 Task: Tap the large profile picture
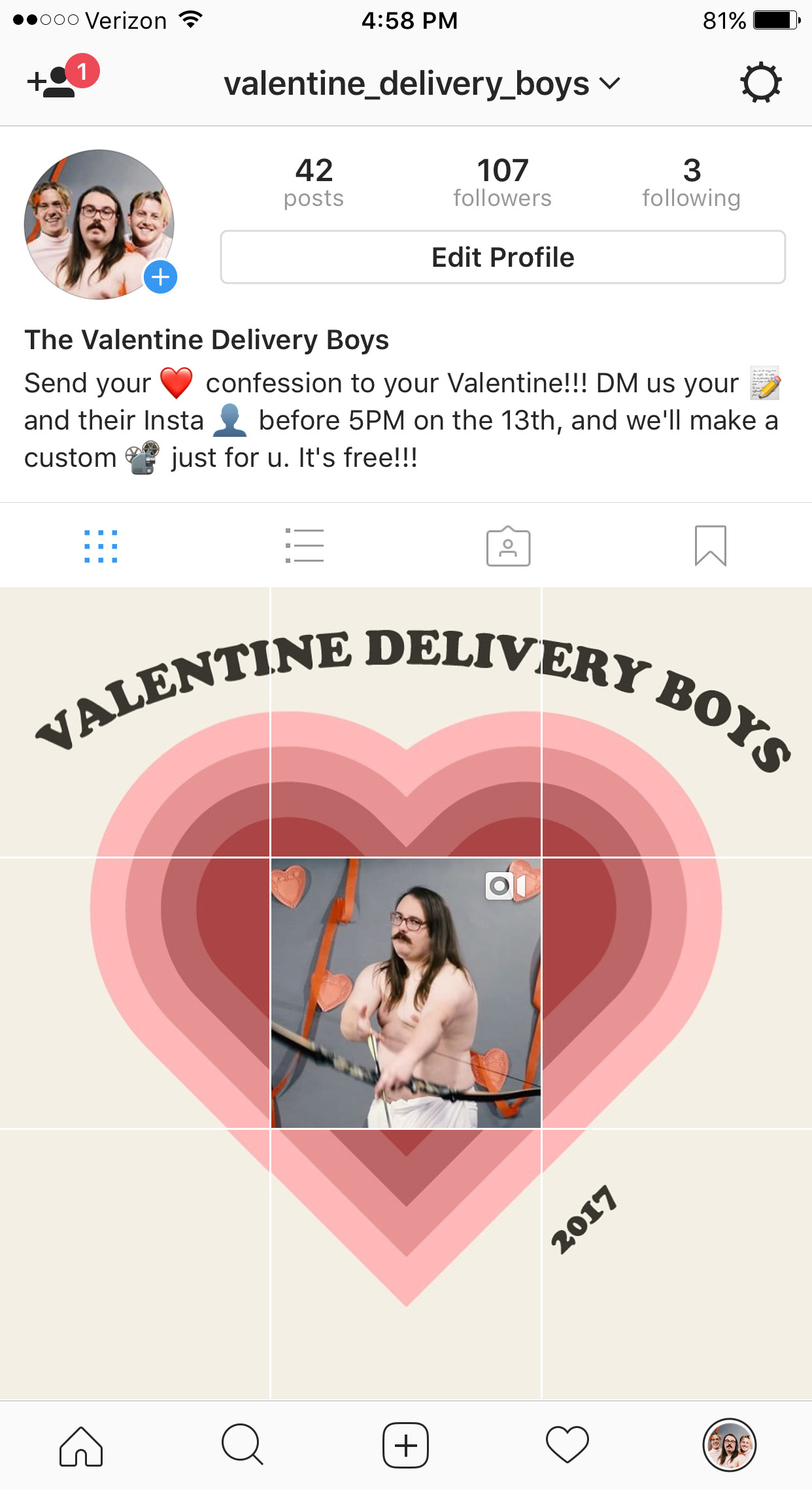pos(99,224)
